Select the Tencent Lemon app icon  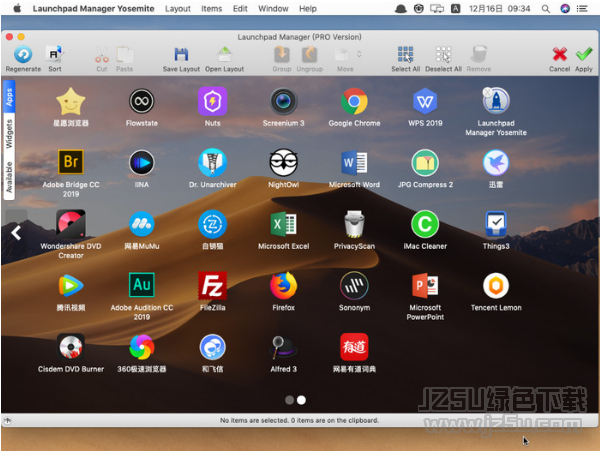pos(496,285)
